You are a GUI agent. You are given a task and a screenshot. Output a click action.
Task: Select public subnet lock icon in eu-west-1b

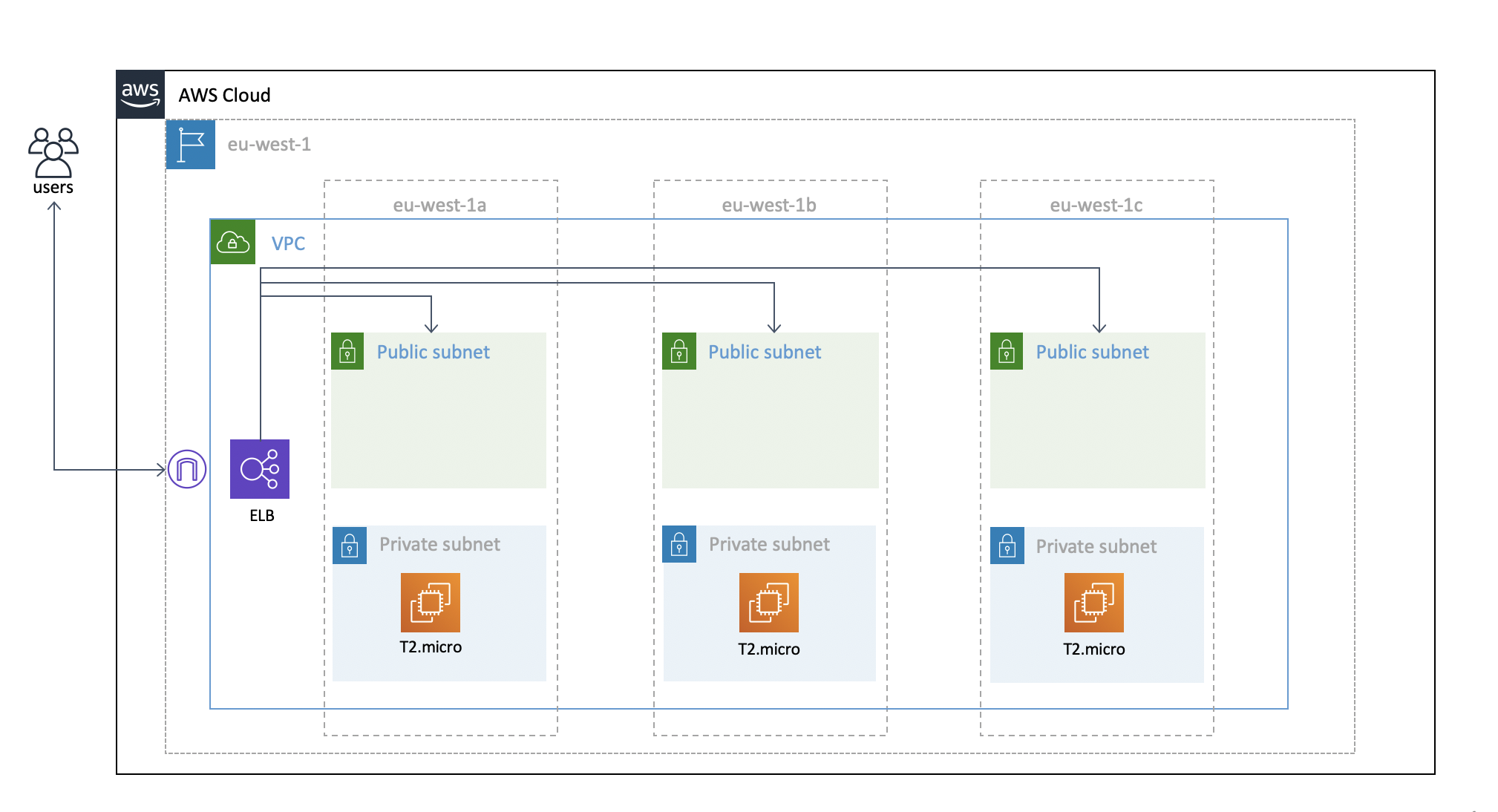[x=679, y=351]
